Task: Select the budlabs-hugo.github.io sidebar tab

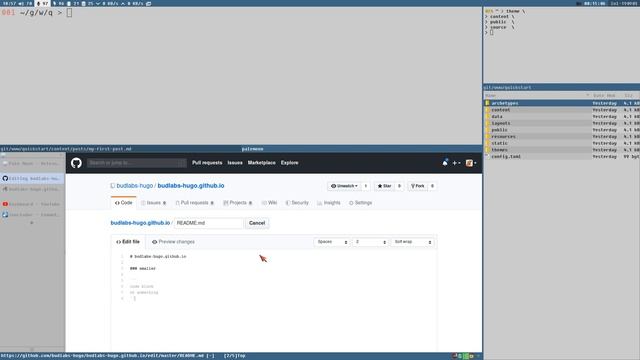Action: click(32, 189)
